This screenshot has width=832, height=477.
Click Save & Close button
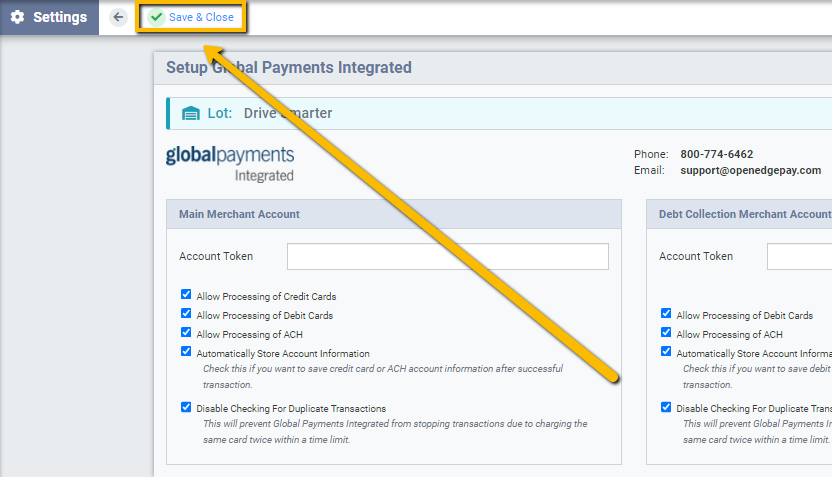192,17
